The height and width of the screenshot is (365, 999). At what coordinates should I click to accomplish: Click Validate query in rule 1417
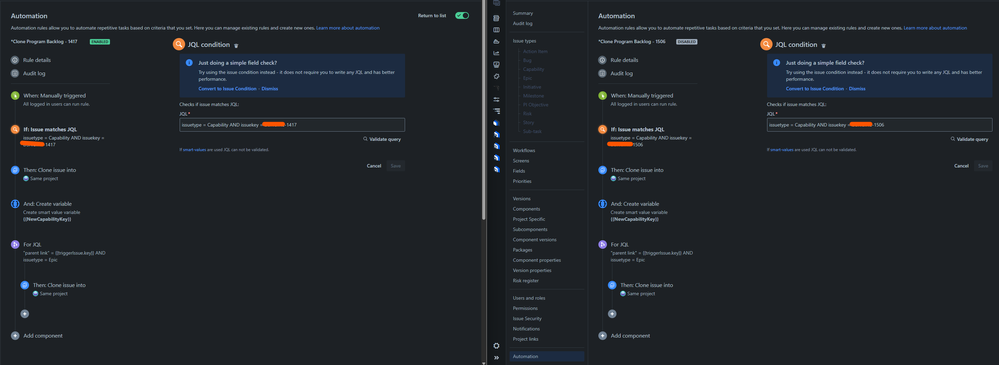point(382,139)
